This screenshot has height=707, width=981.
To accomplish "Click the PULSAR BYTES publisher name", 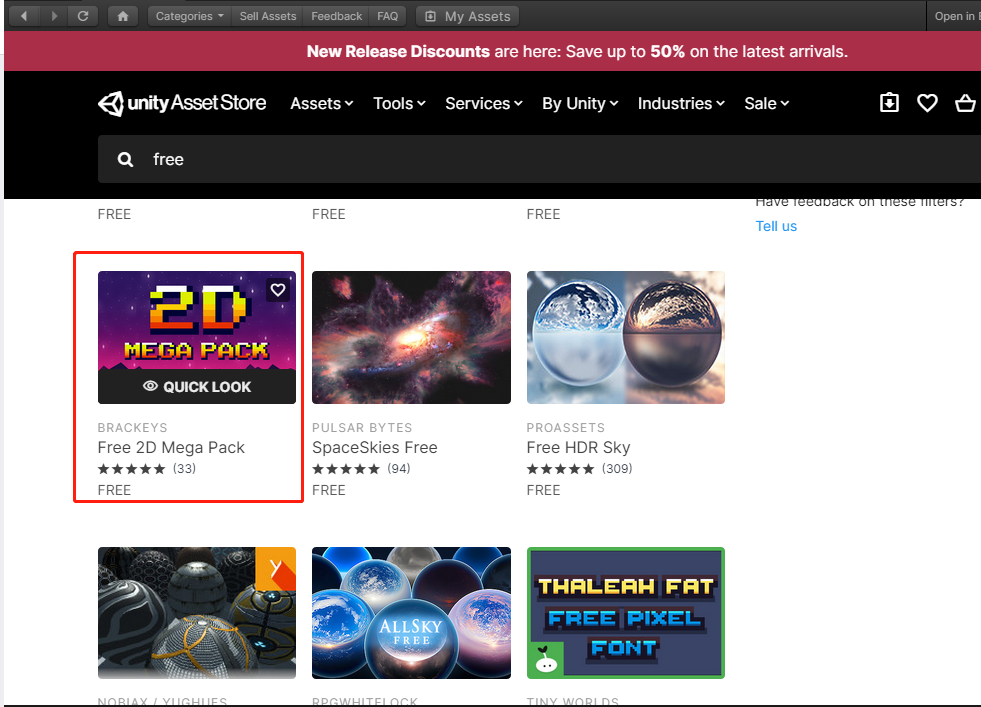I will pos(362,427).
